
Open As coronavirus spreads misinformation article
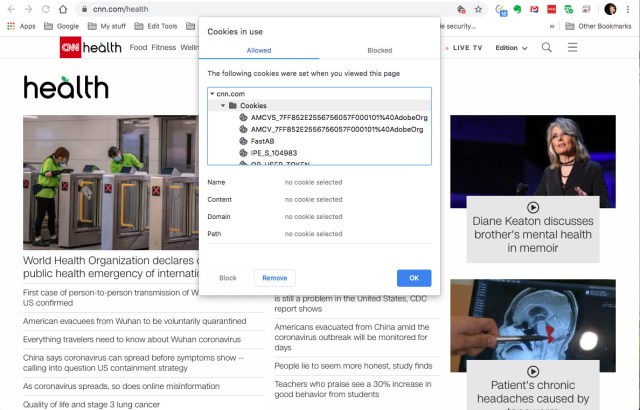(x=121, y=386)
